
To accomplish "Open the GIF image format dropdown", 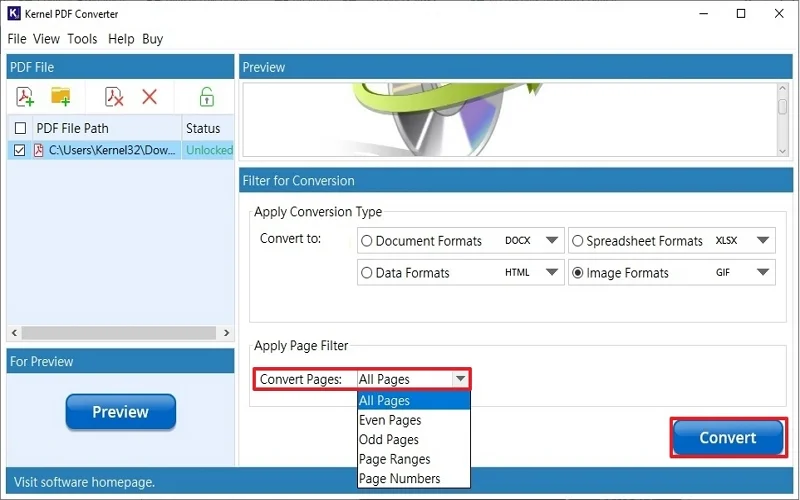I will (x=763, y=272).
